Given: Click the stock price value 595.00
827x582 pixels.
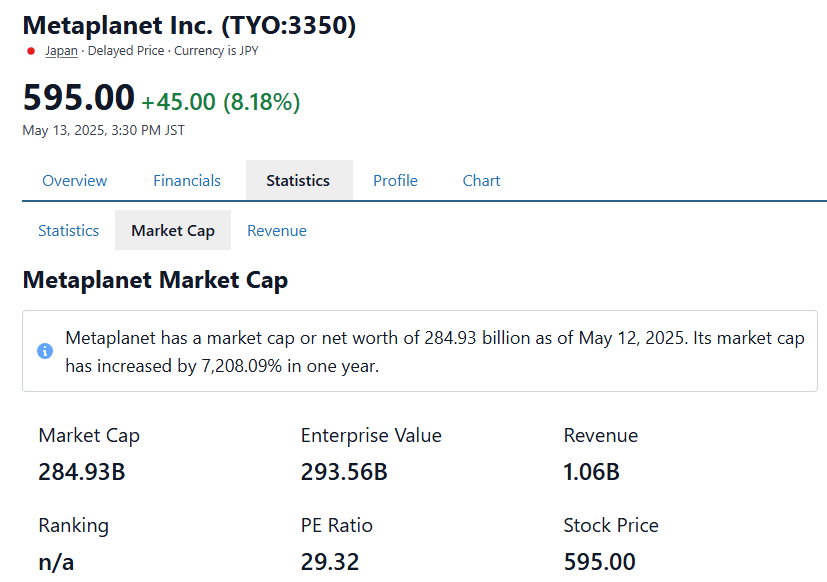Looking at the screenshot, I should (78, 100).
